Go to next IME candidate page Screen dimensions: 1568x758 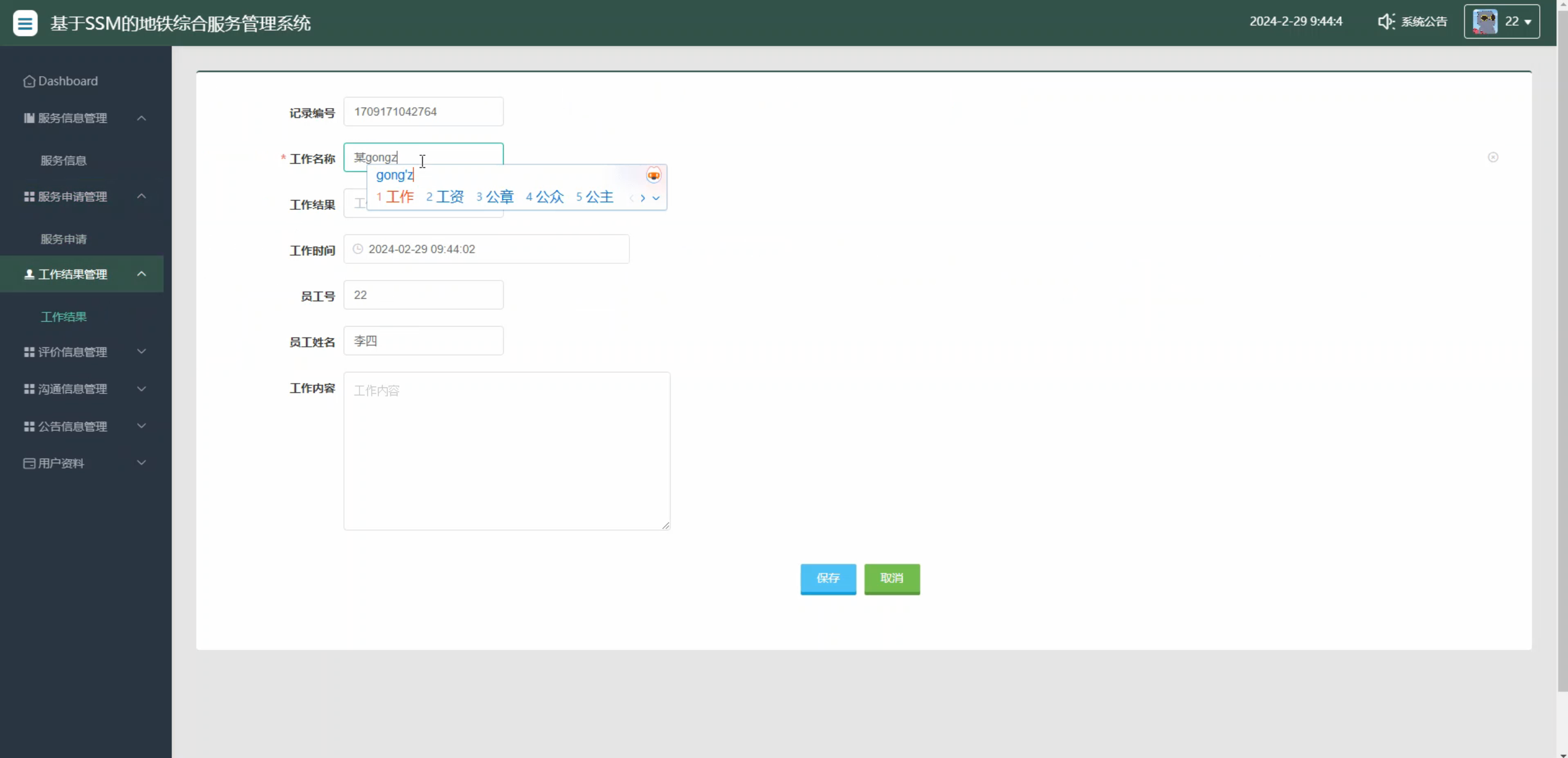coord(642,198)
